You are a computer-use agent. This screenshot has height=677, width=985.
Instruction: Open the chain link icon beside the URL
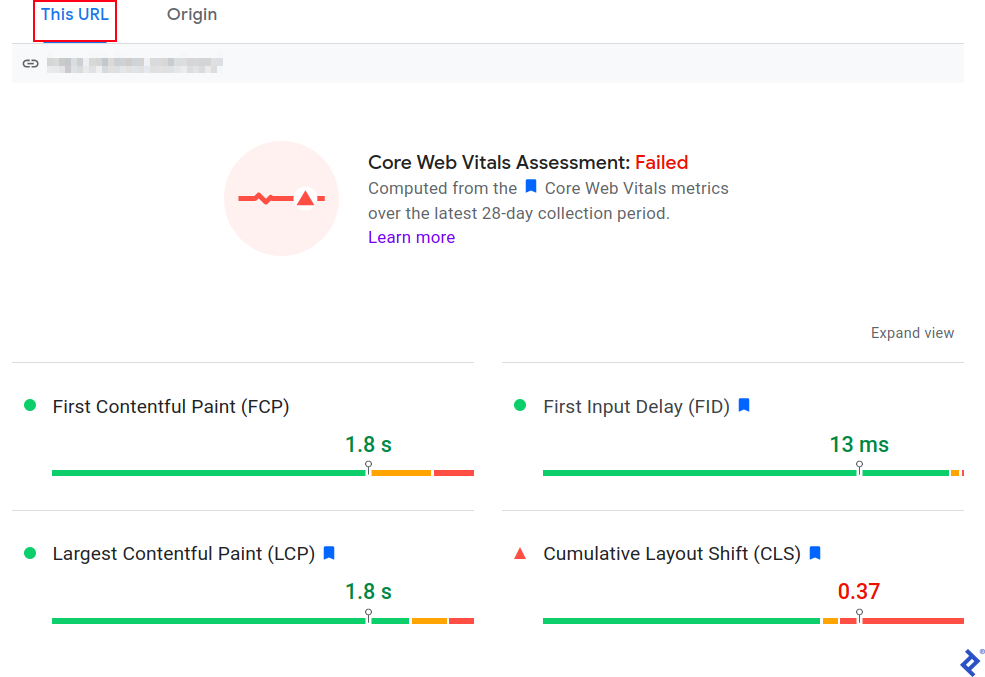click(30, 63)
